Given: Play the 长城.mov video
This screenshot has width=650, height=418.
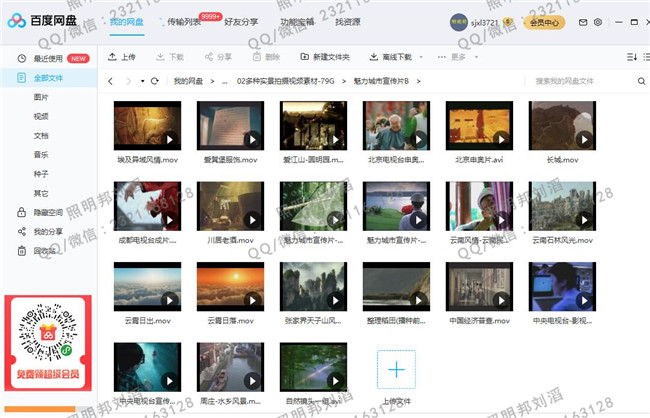Looking at the screenshot, I should coord(584,140).
